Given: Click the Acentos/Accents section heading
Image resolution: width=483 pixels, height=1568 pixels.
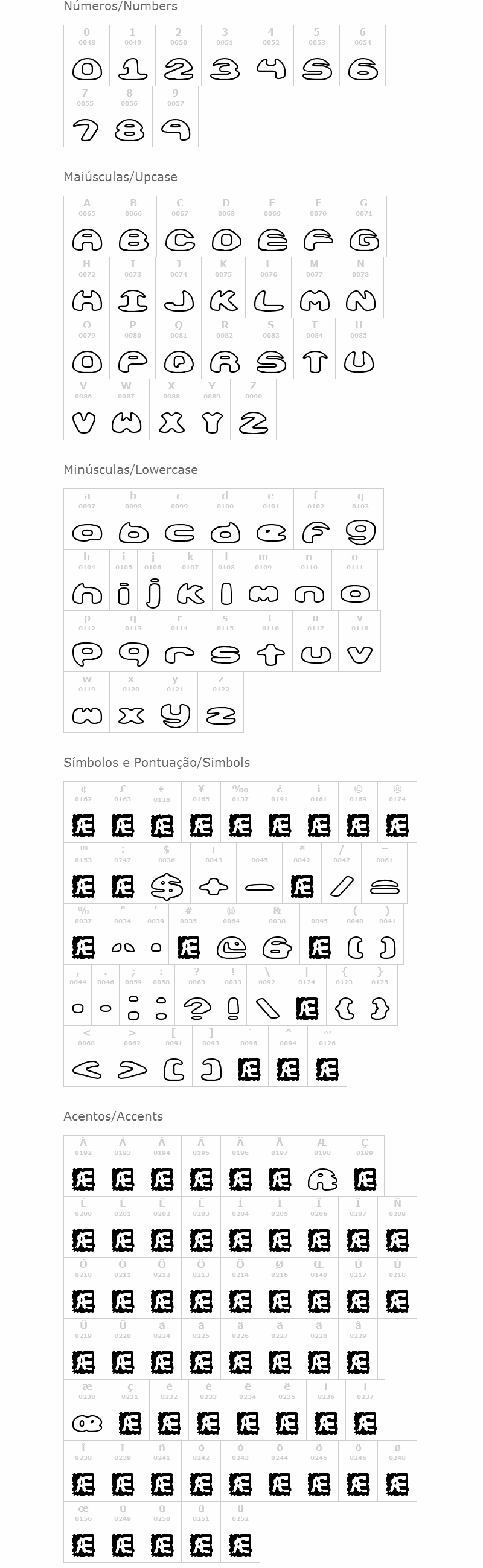Looking at the screenshot, I should coord(113,1116).
